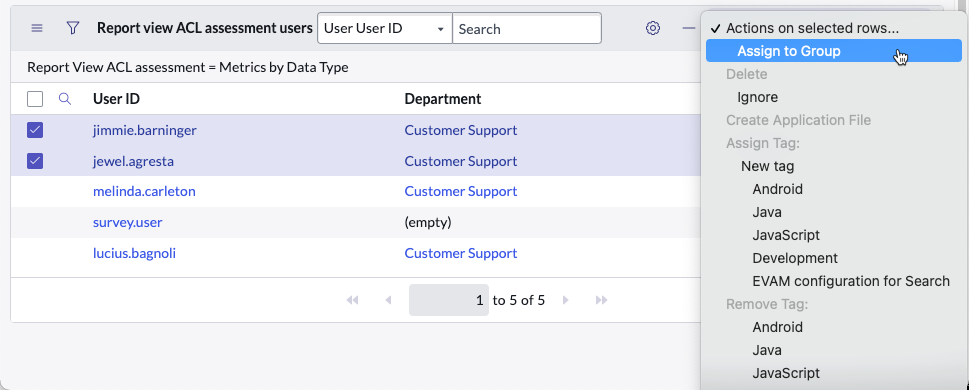
Task: Open Customer Support link in jewel.agresta row
Action: coord(460,161)
